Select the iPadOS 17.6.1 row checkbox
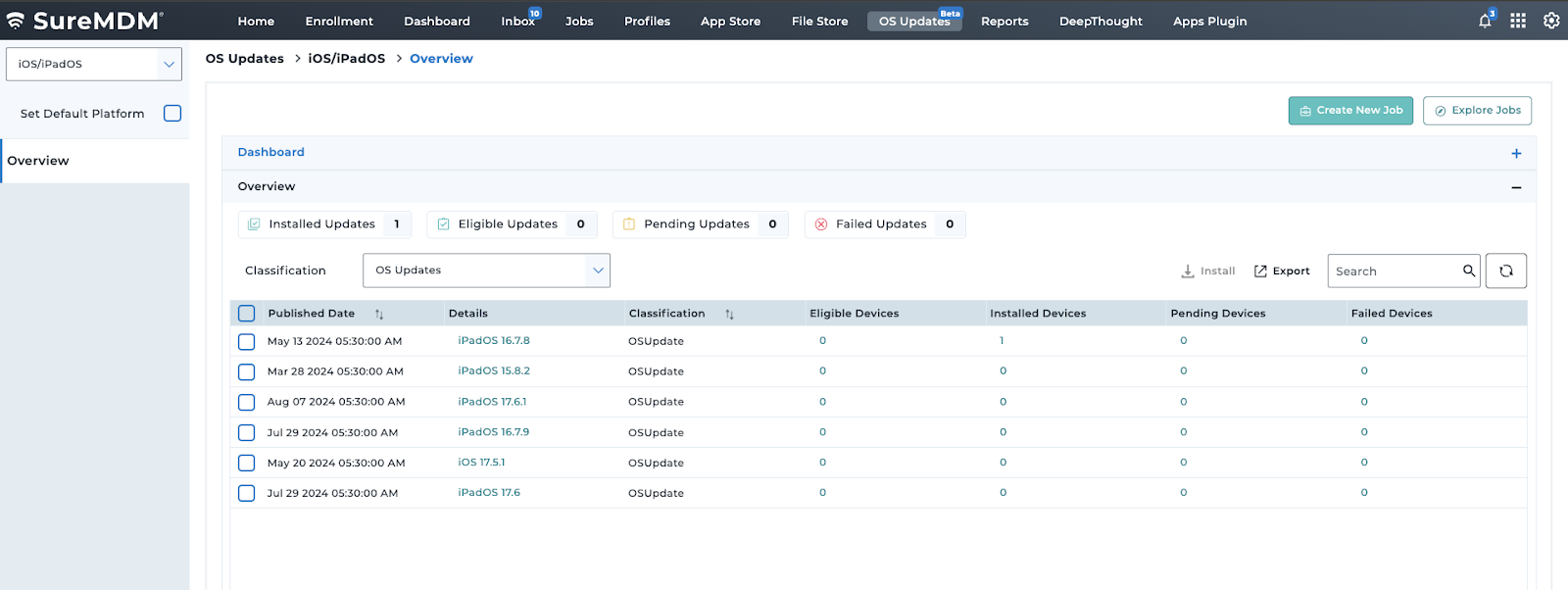1568x590 pixels. [247, 403]
